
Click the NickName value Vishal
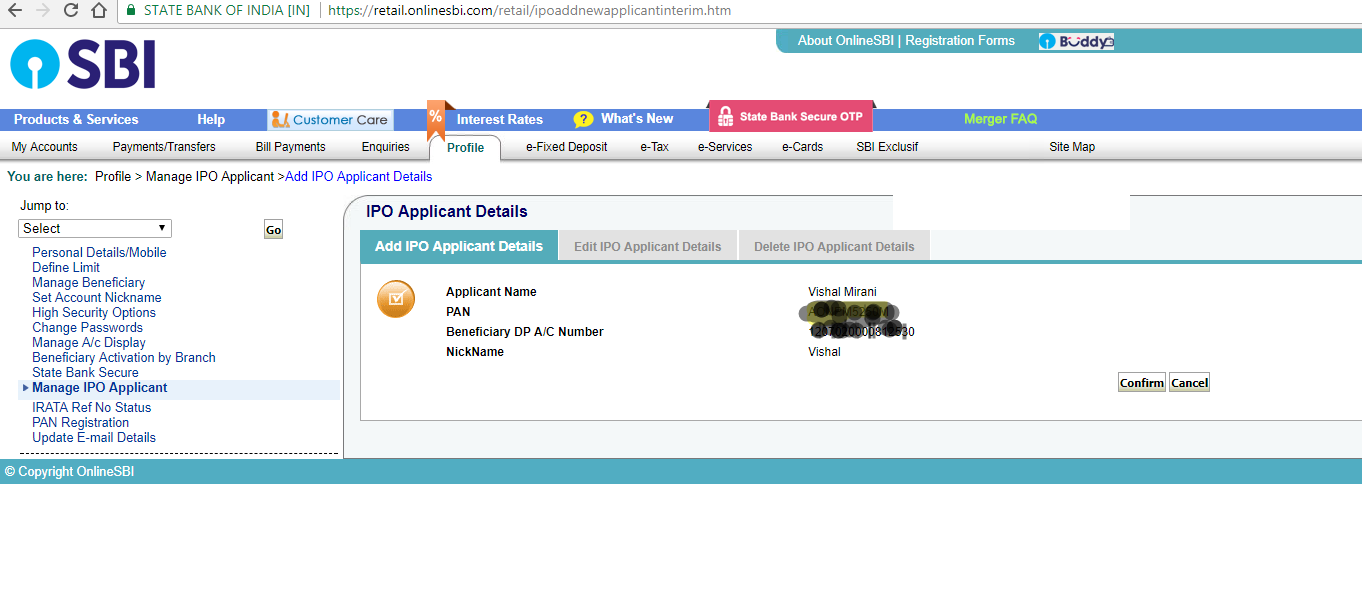[x=824, y=352]
